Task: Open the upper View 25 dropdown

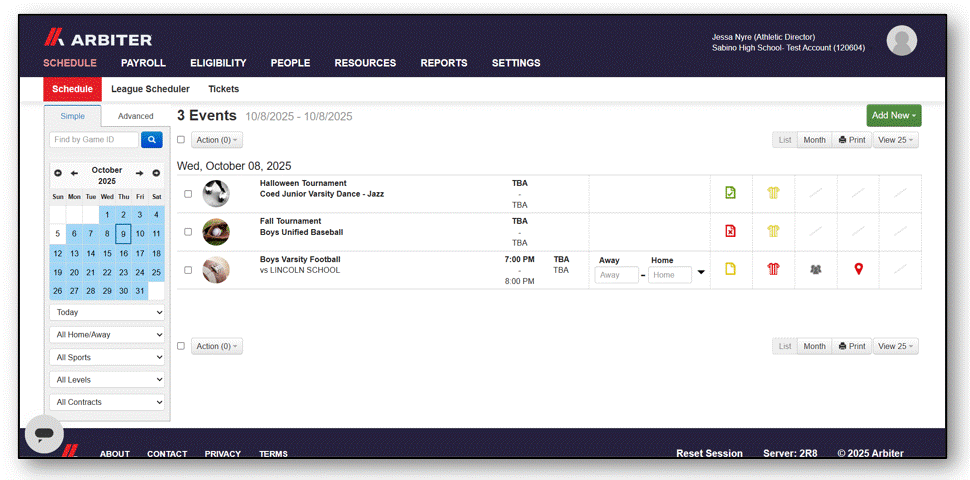Action: click(x=895, y=140)
